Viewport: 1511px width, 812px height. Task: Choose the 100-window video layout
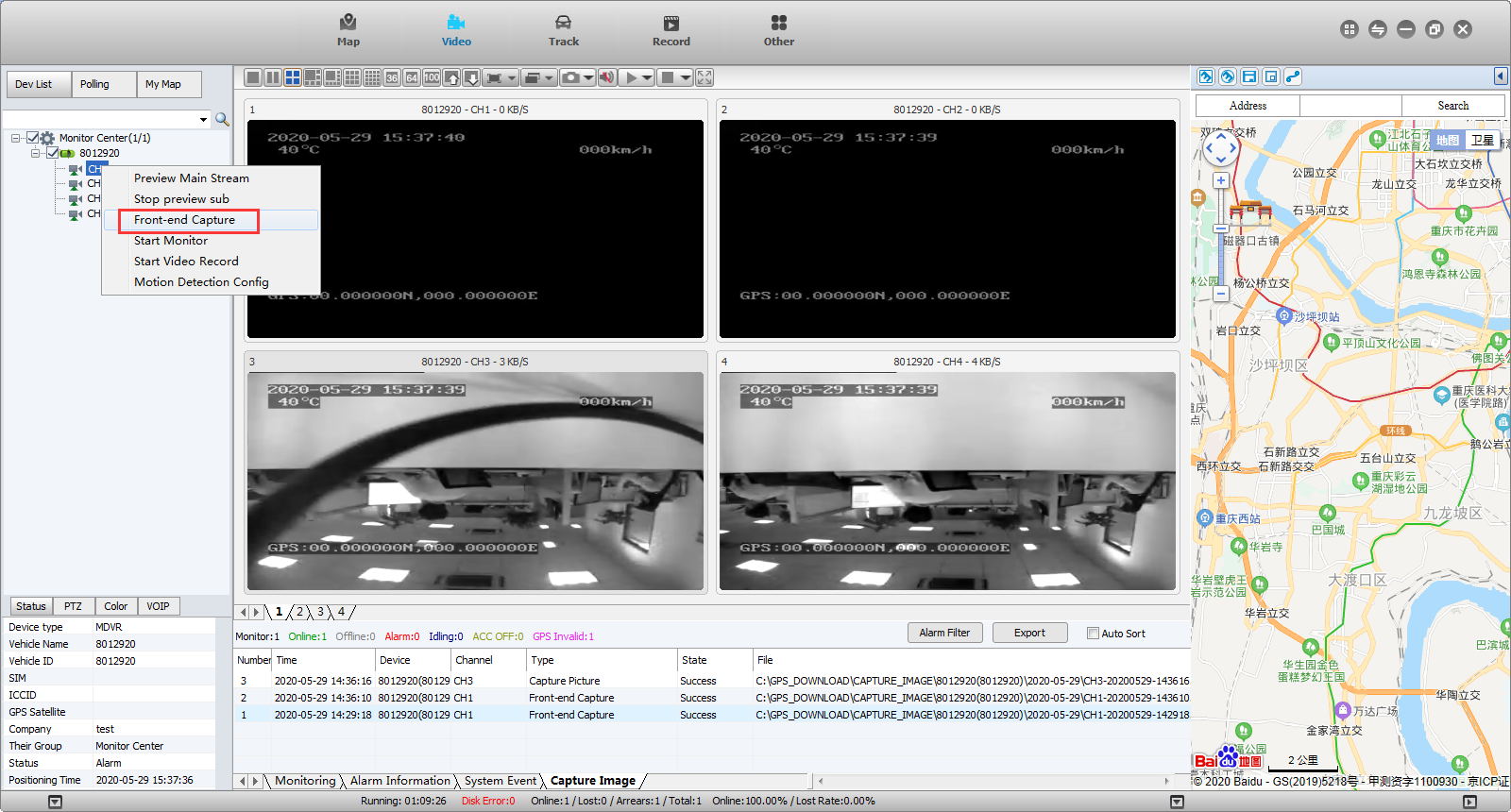click(x=432, y=77)
